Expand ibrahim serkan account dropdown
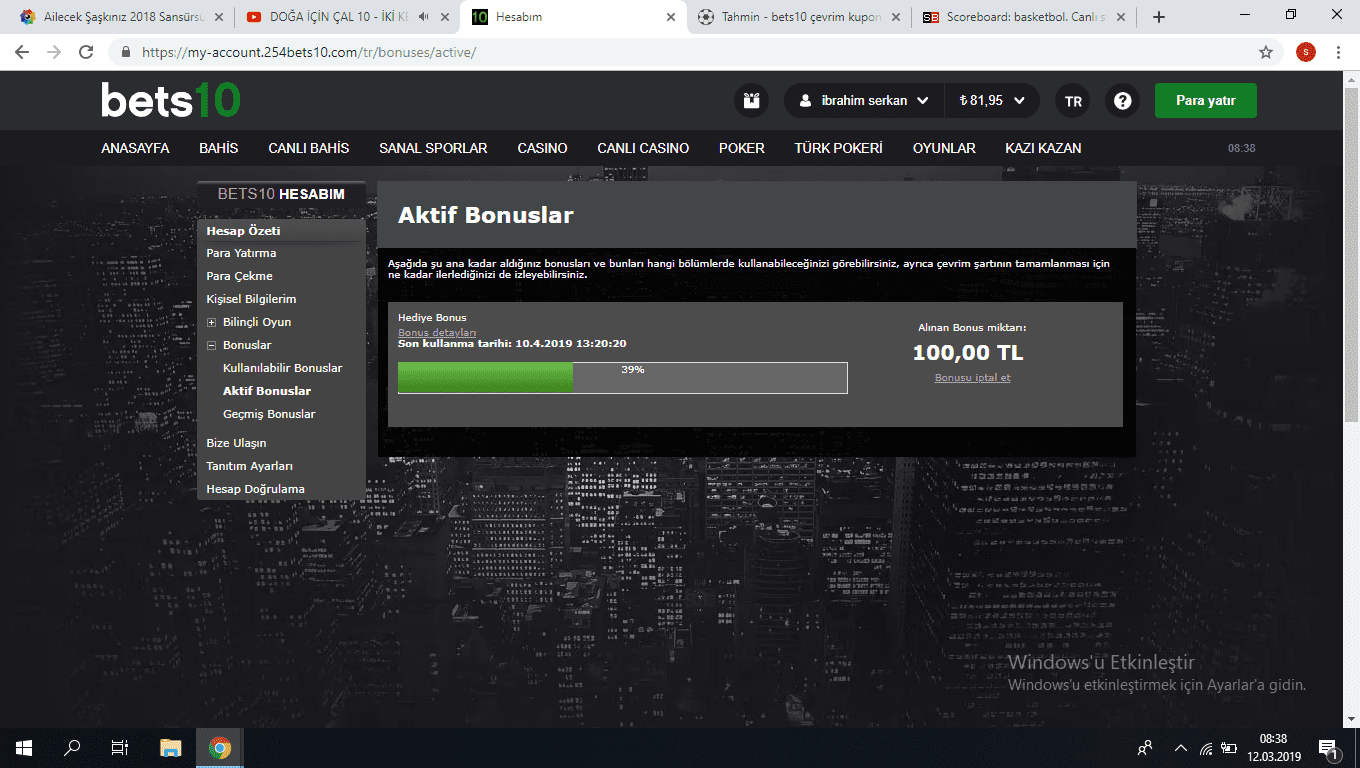The width and height of the screenshot is (1360, 768). pyautogui.click(x=865, y=101)
